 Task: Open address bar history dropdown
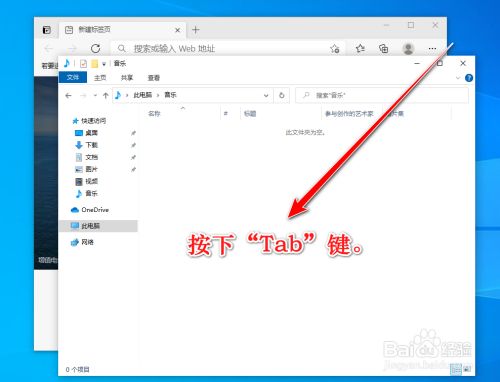266,96
